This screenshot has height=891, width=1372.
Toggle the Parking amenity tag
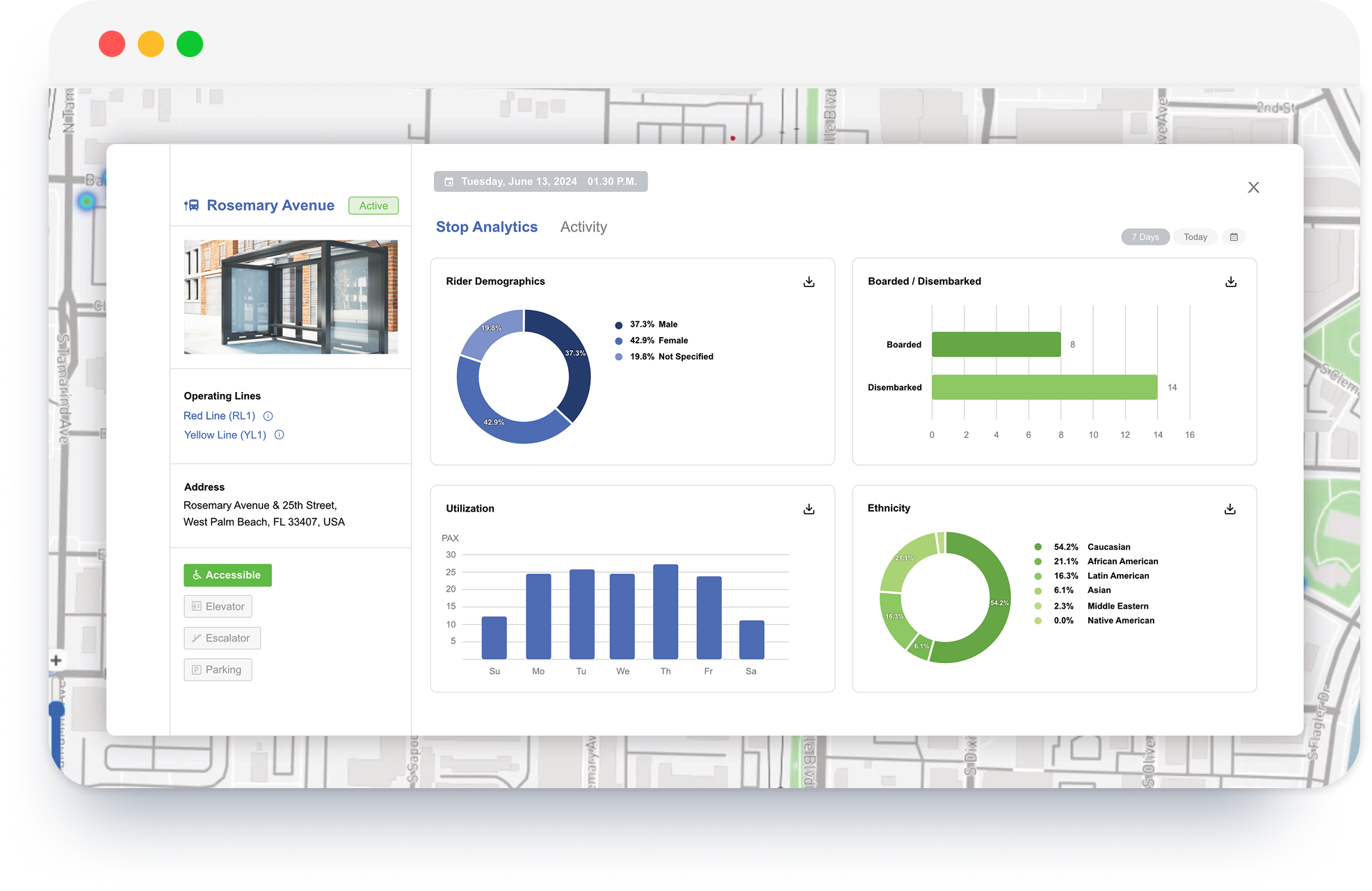click(218, 670)
